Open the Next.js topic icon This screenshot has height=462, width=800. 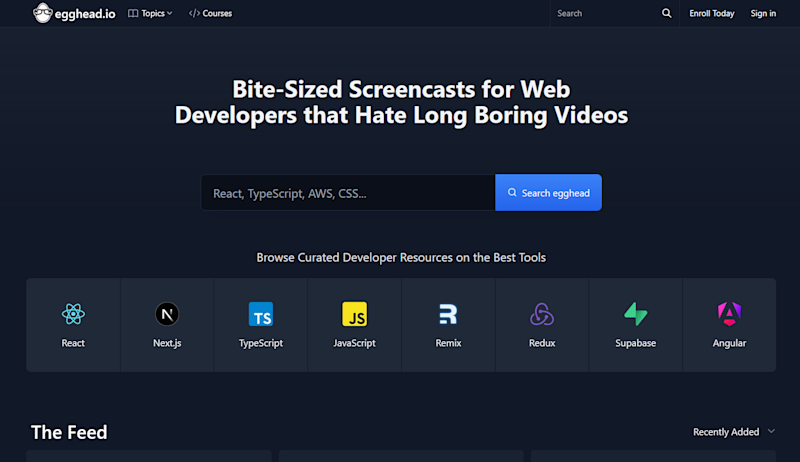point(167,314)
